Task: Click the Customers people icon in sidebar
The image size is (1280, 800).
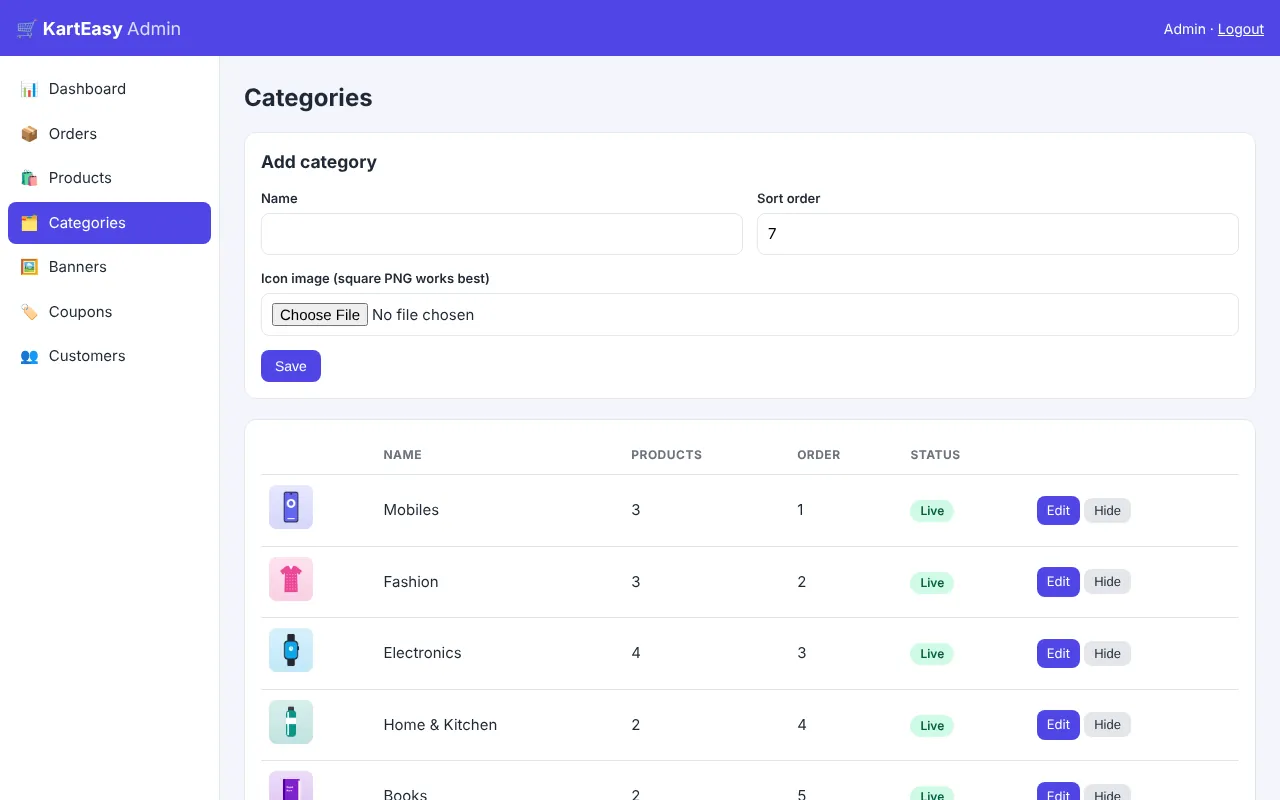Action: click(29, 356)
